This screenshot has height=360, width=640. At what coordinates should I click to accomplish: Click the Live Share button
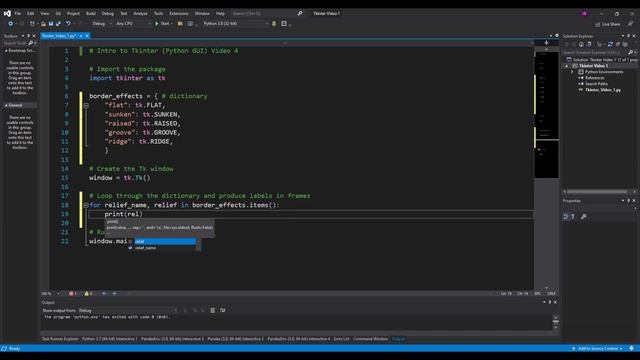click(608, 24)
